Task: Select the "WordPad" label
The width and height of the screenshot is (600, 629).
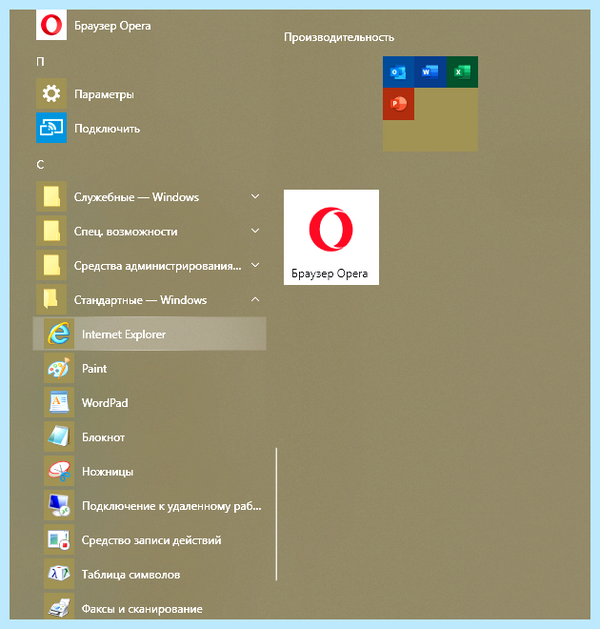Action: click(x=105, y=403)
